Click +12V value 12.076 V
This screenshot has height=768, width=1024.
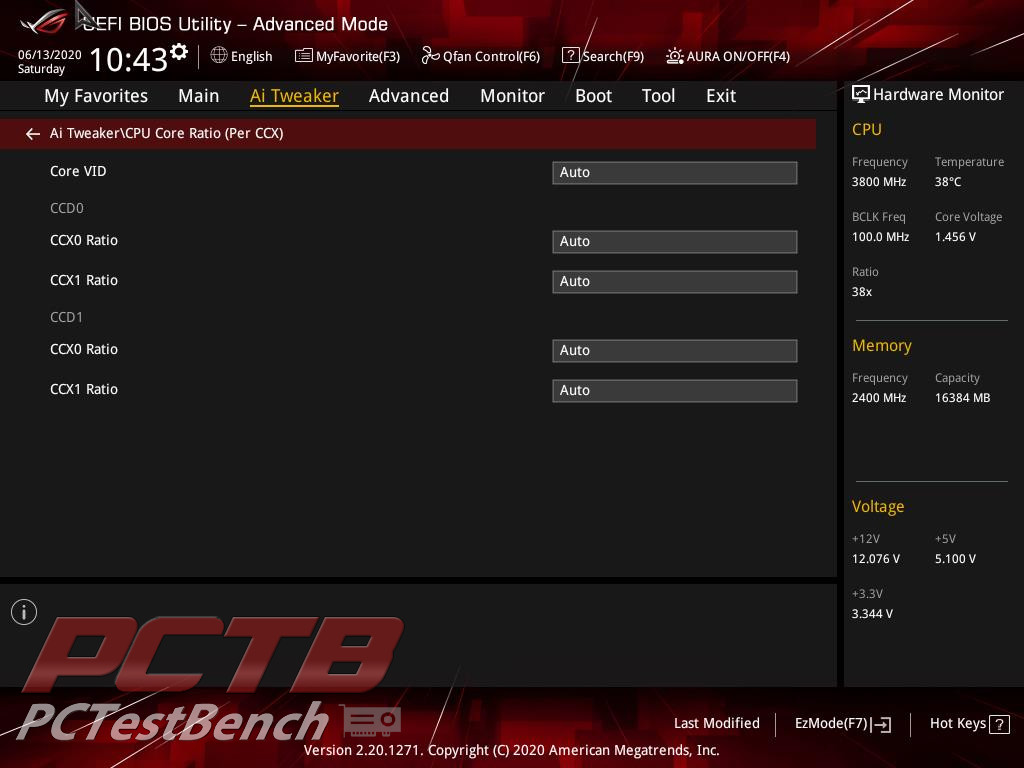point(876,559)
